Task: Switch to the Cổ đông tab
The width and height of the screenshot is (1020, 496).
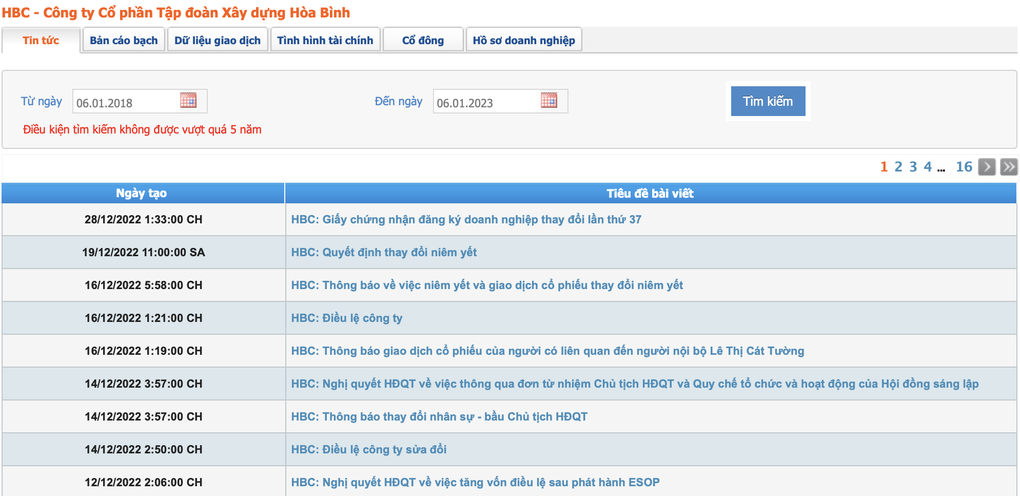Action: point(423,40)
